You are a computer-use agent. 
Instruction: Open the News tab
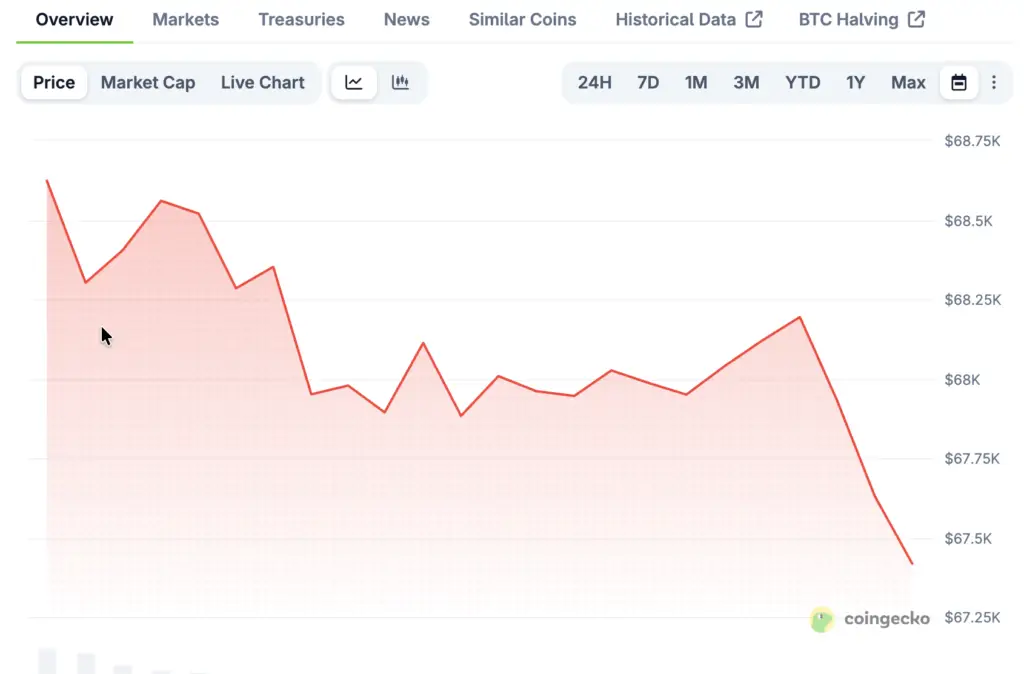(x=407, y=20)
